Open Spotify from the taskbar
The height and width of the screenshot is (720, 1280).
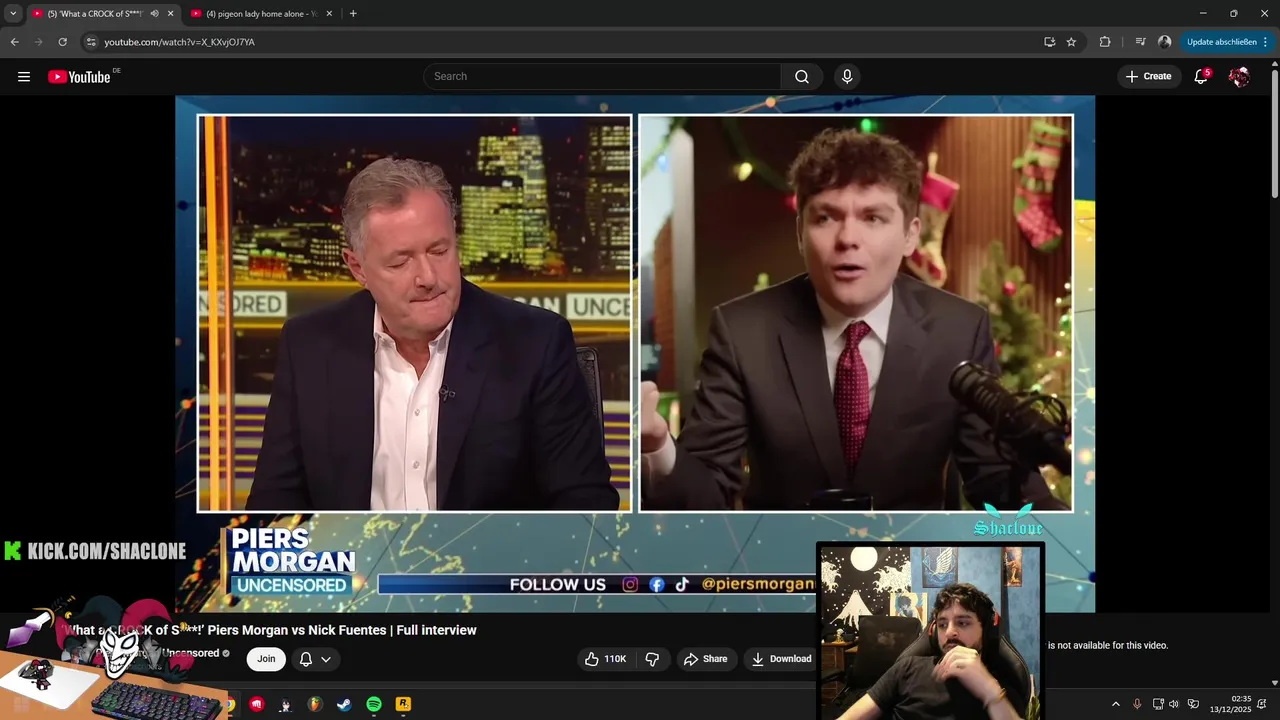point(374,704)
